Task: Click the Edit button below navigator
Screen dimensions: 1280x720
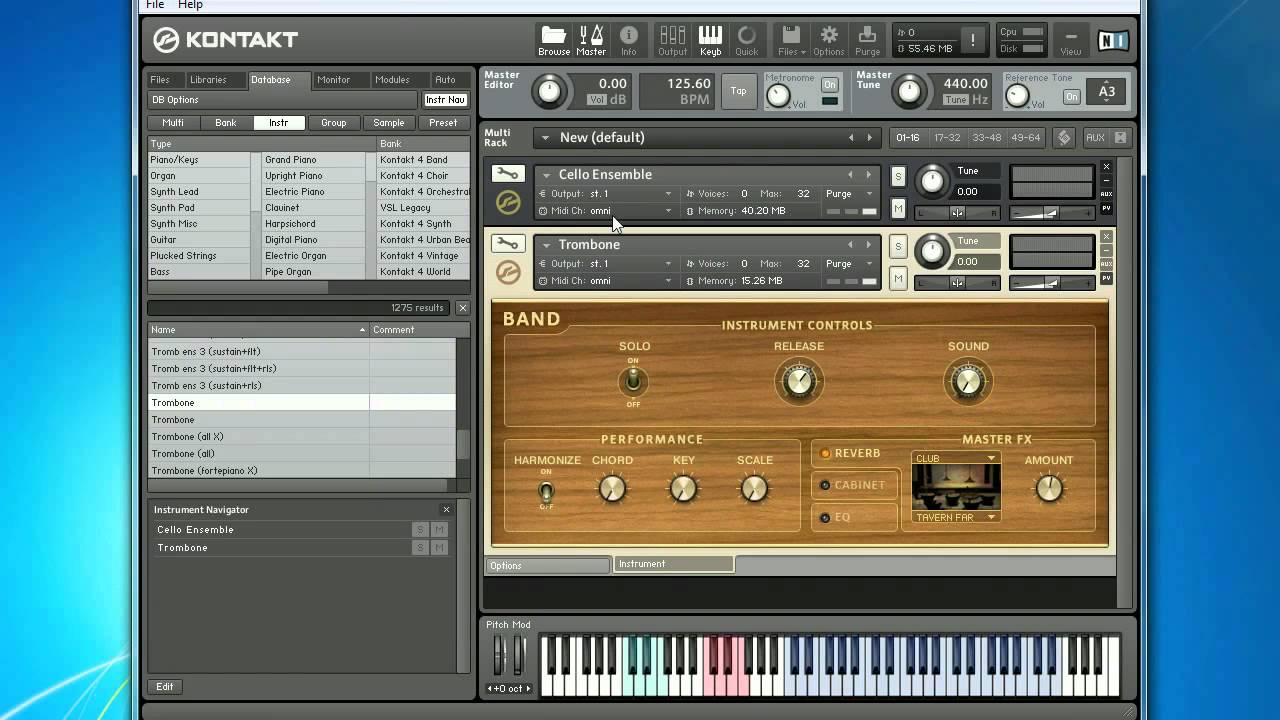Action: coord(164,687)
